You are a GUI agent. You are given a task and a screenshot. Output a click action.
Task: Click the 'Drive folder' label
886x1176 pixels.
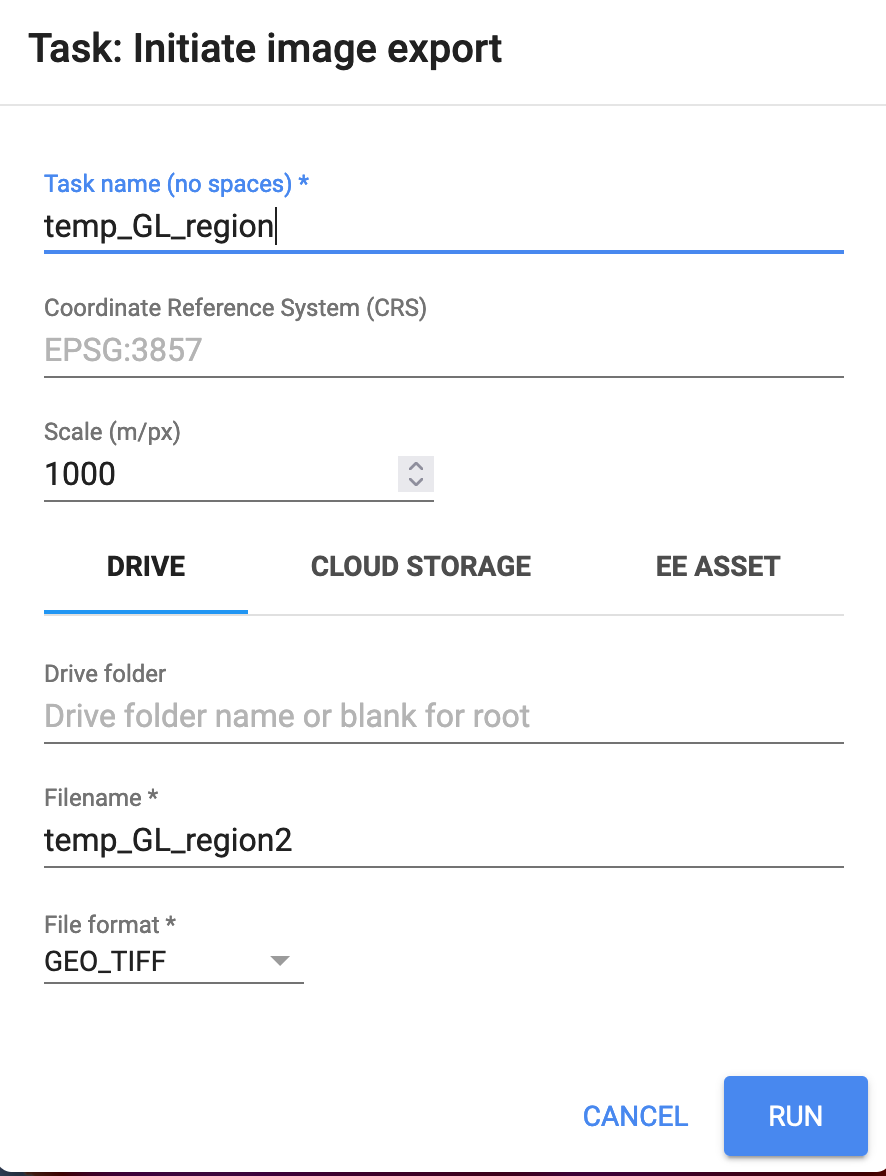tap(105, 674)
